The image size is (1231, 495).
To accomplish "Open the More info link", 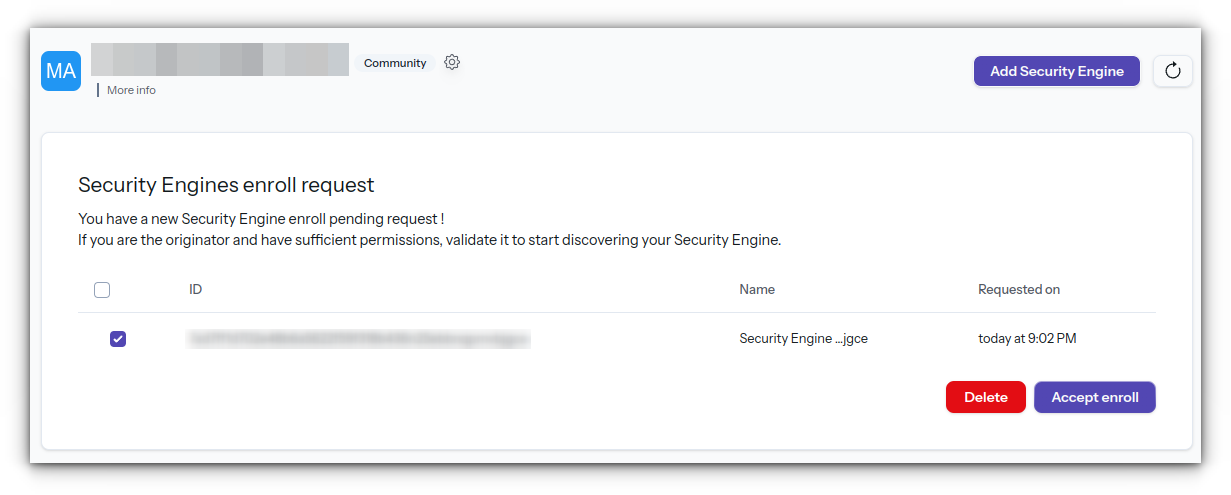I will pyautogui.click(x=131, y=90).
